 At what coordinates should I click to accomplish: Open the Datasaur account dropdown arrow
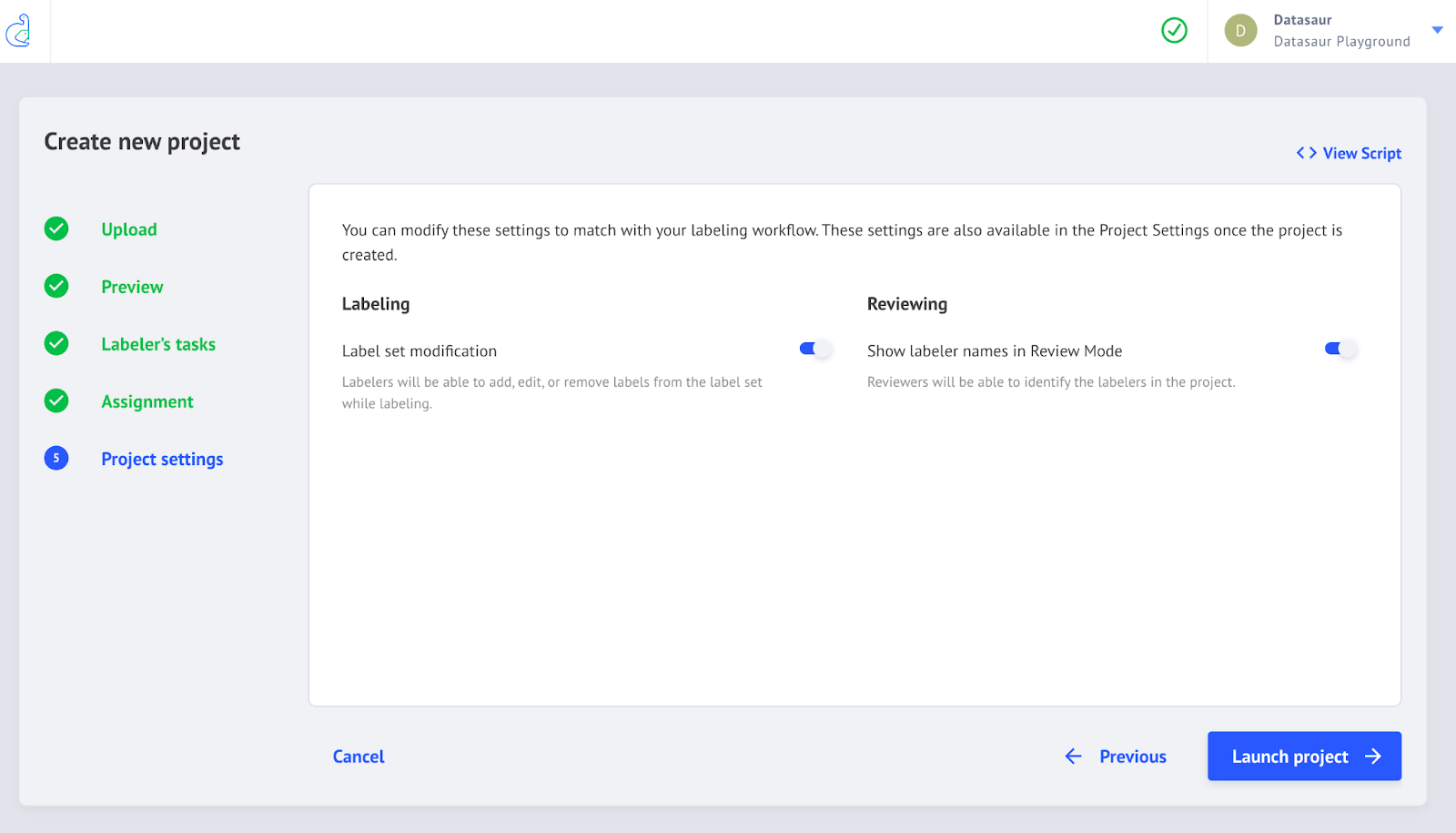click(1437, 29)
